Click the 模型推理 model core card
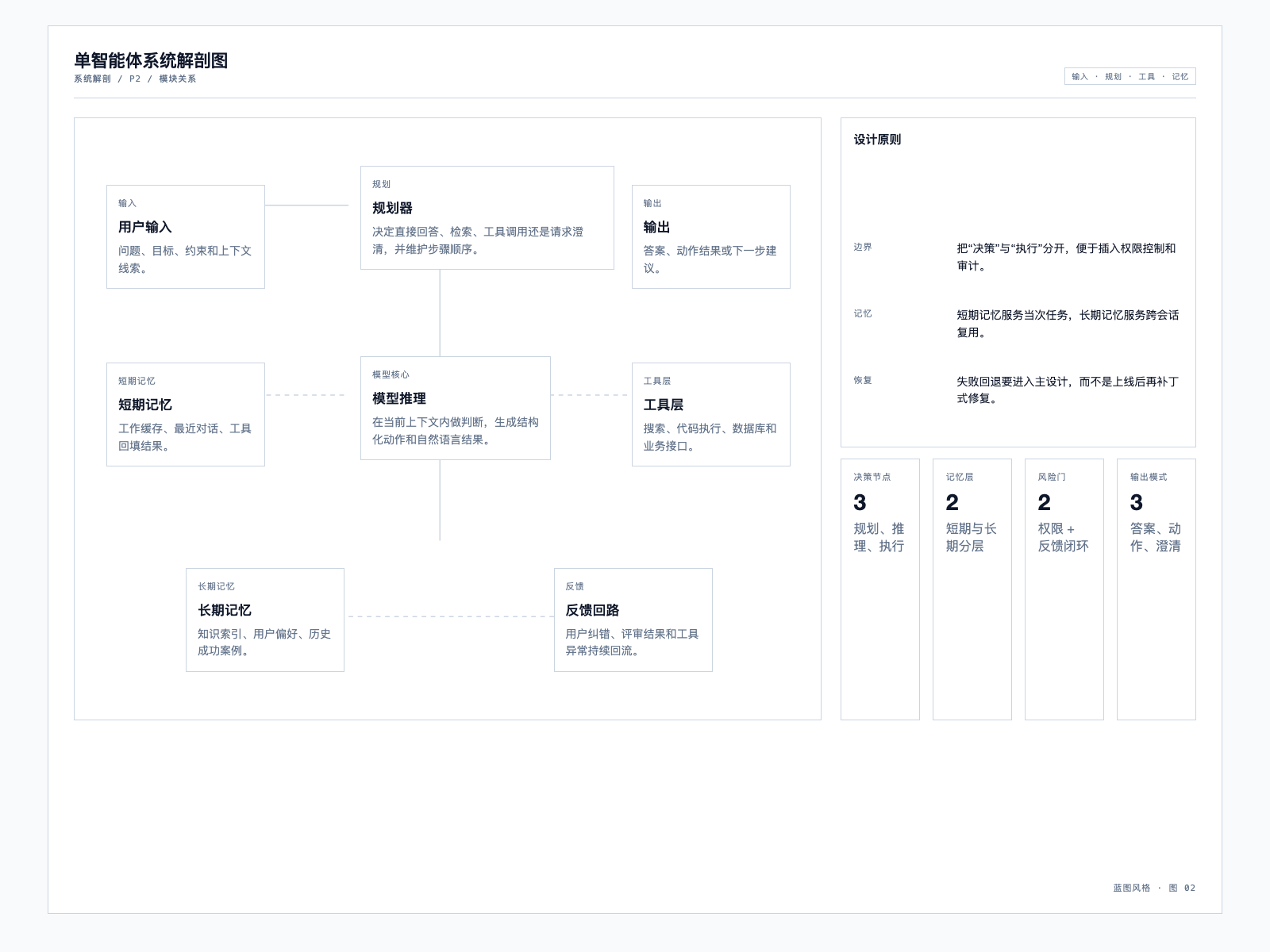 coord(456,408)
